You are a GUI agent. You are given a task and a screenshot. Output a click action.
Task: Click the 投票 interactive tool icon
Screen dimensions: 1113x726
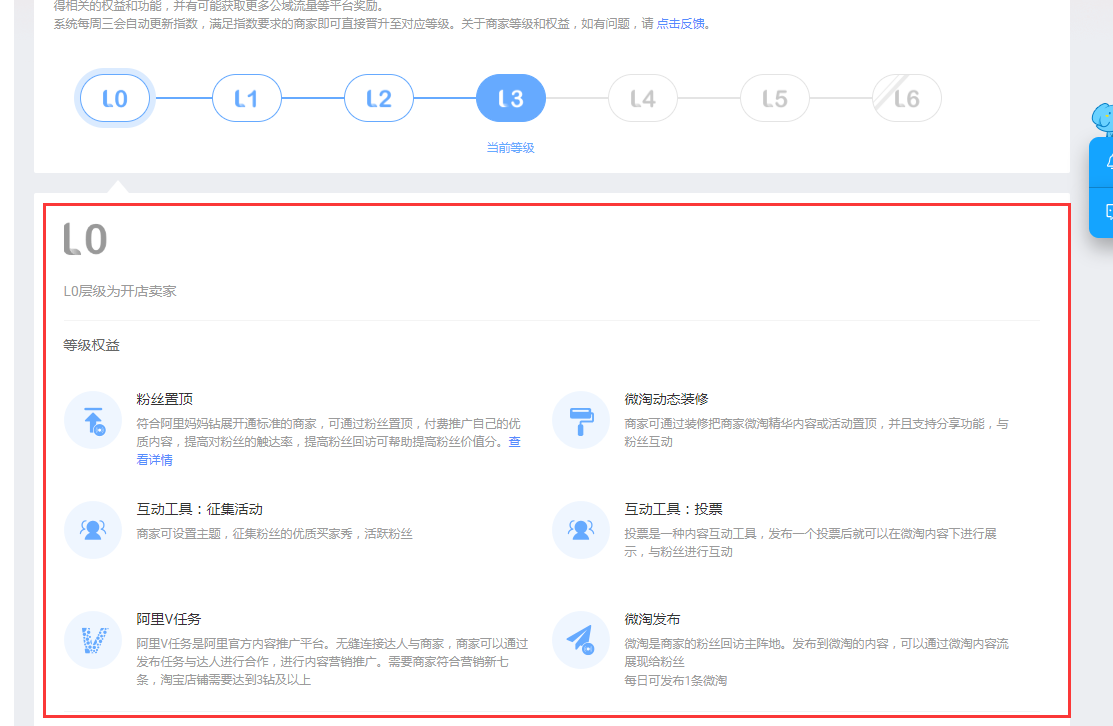[581, 530]
